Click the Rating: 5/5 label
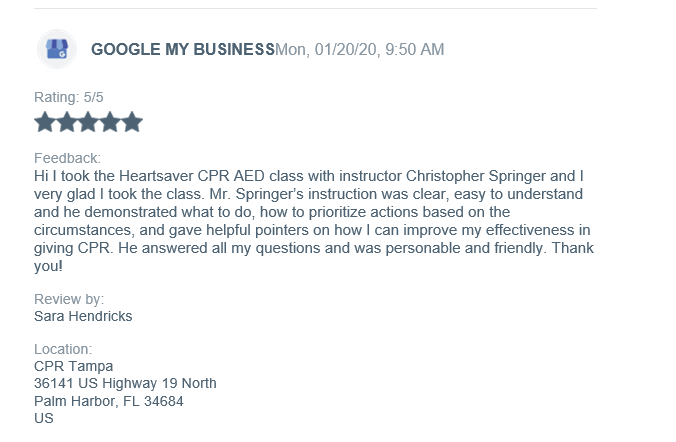This screenshot has height=442, width=676. pos(69,97)
